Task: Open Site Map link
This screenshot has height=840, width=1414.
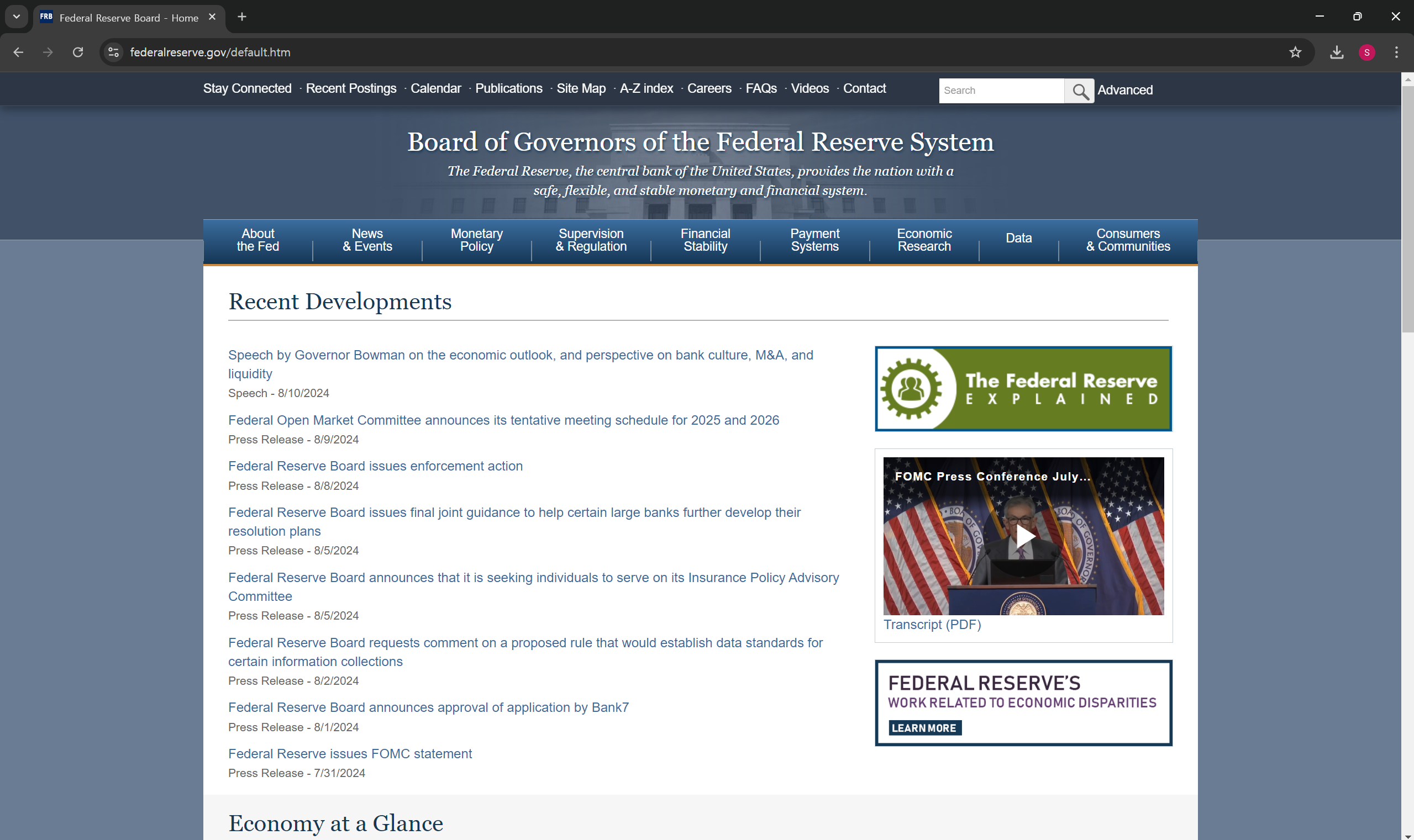Action: pyautogui.click(x=581, y=88)
